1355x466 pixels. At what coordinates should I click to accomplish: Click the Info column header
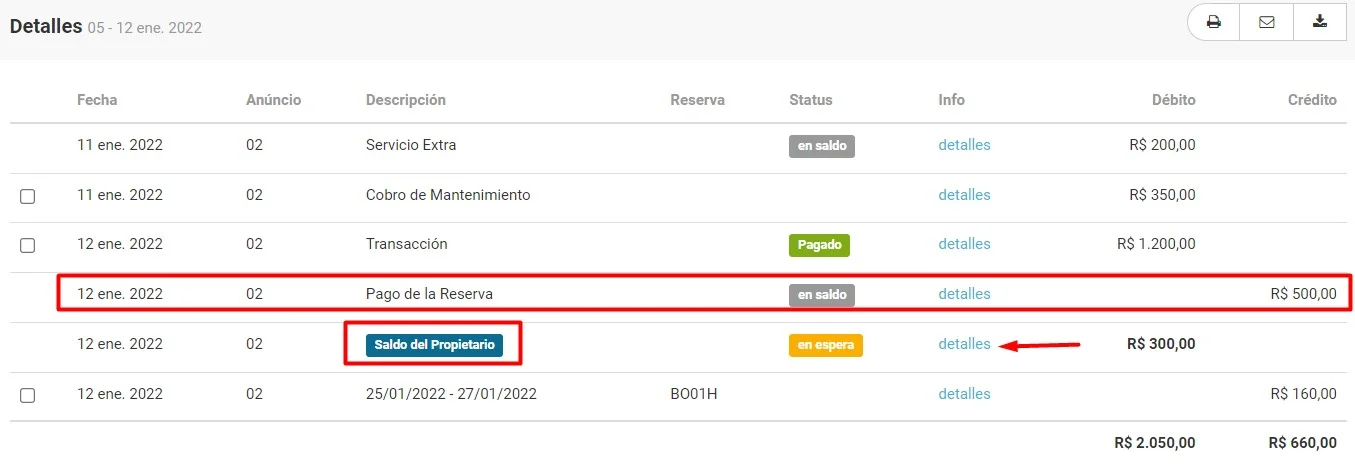[x=951, y=100]
